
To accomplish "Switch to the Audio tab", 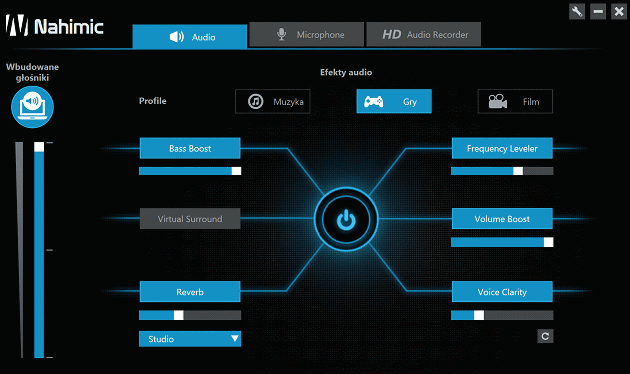I will pyautogui.click(x=190, y=37).
